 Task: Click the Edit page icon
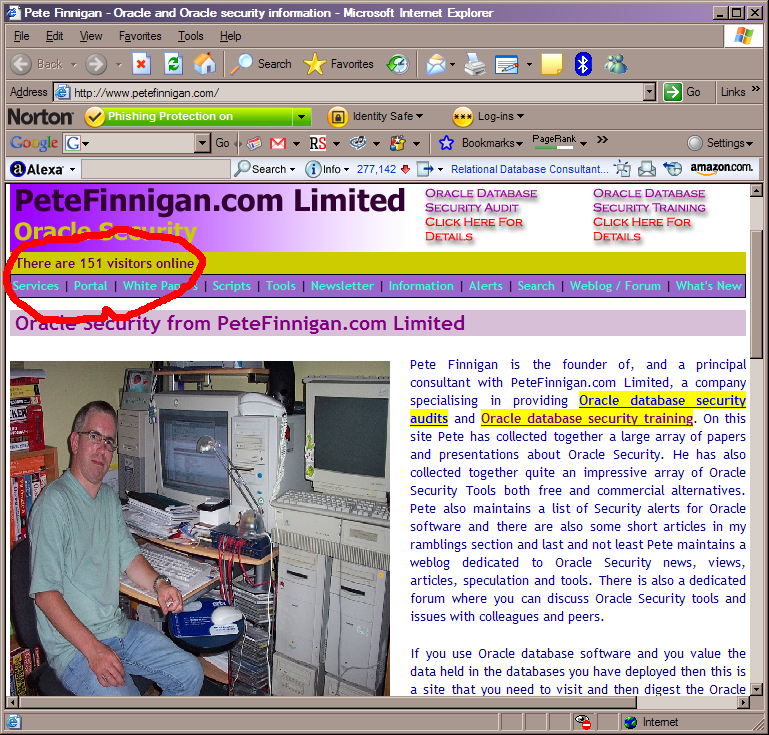(x=507, y=65)
